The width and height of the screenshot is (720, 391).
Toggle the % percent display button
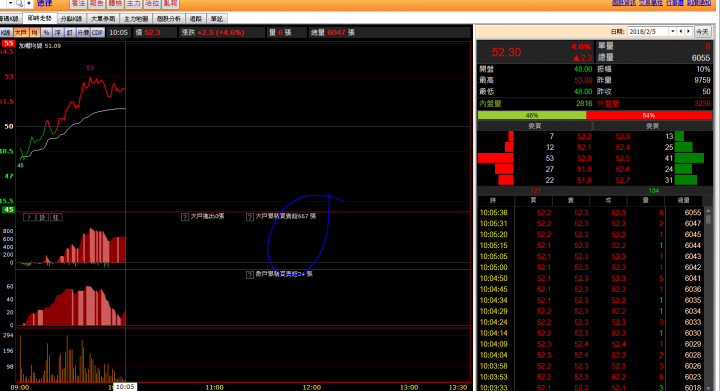[46, 33]
